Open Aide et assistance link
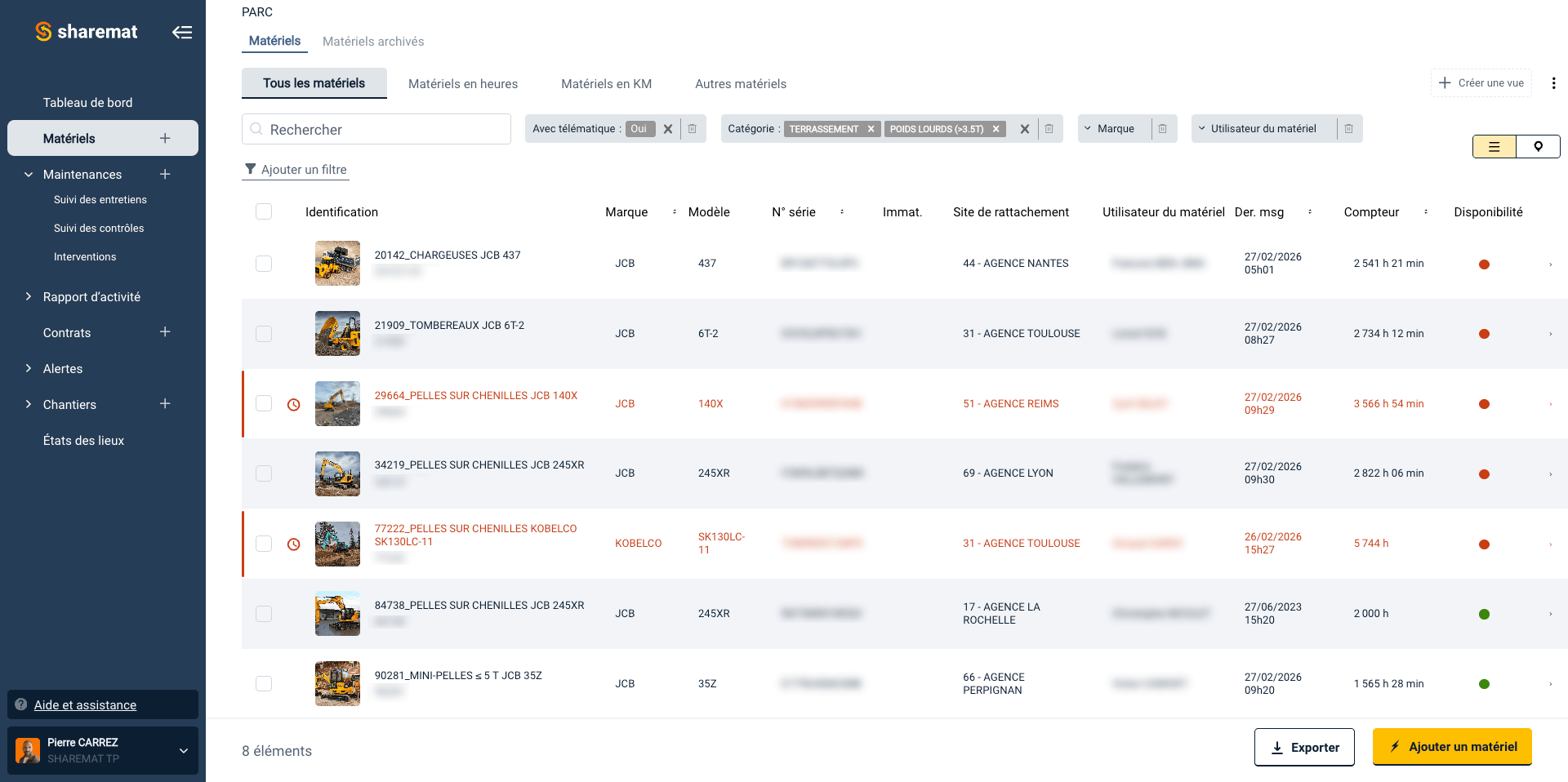Viewport: 1568px width, 782px height. point(84,704)
